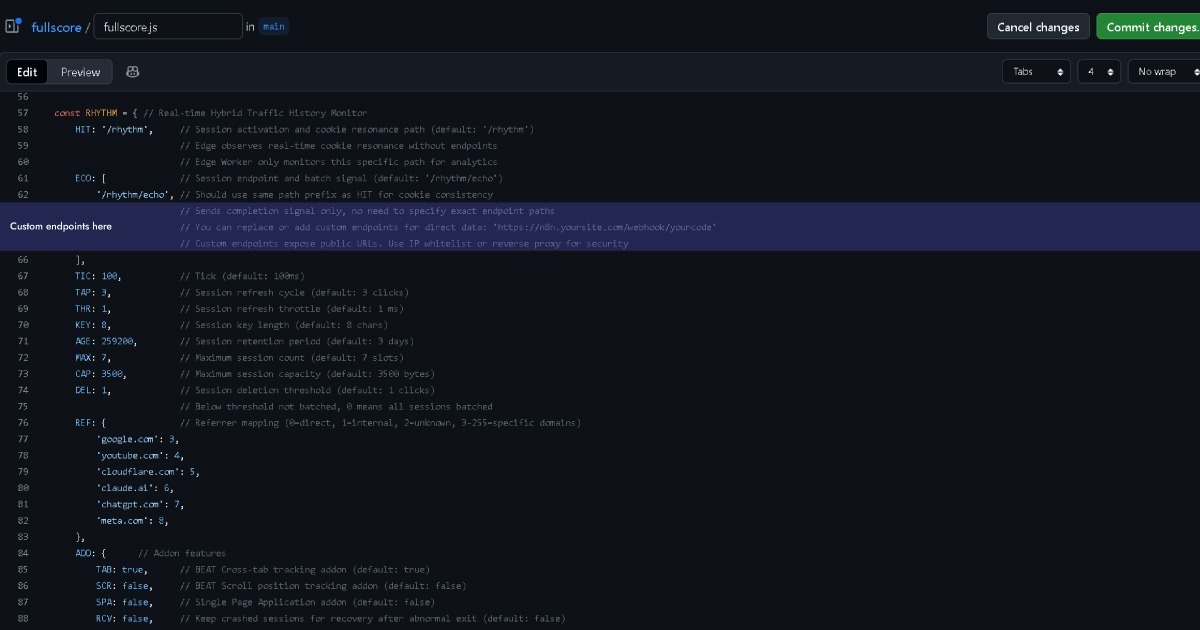The height and width of the screenshot is (630, 1200).
Task: Click the Copilot icon beside Preview
Action: click(x=133, y=72)
